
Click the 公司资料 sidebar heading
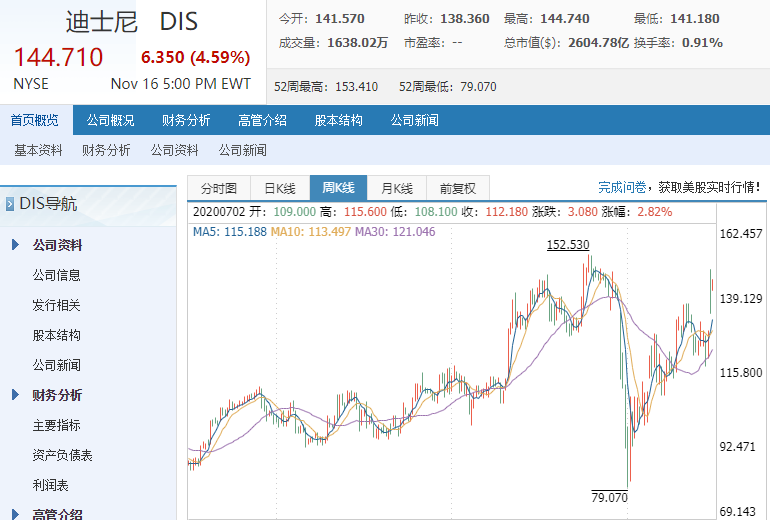57,245
